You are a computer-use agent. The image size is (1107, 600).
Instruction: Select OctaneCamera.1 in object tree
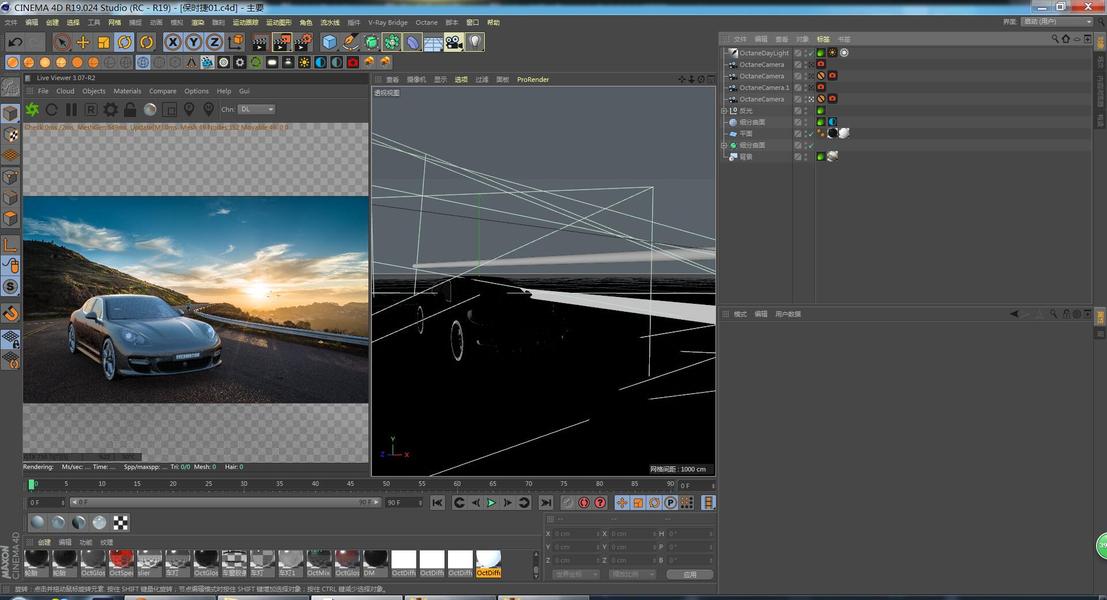[763, 88]
